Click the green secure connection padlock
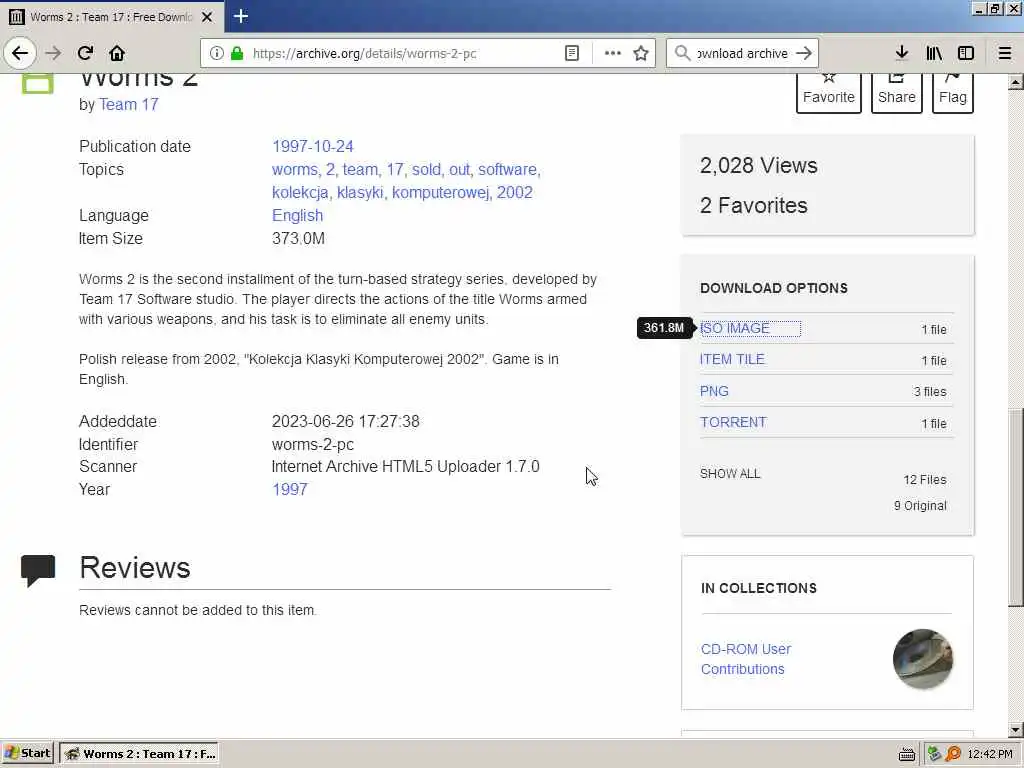Viewport: 1024px width, 768px height. pyautogui.click(x=237, y=53)
